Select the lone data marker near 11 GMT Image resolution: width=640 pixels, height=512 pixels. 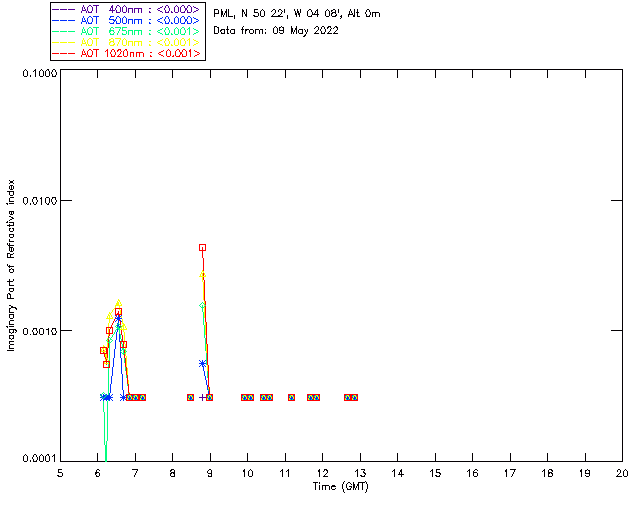291,397
